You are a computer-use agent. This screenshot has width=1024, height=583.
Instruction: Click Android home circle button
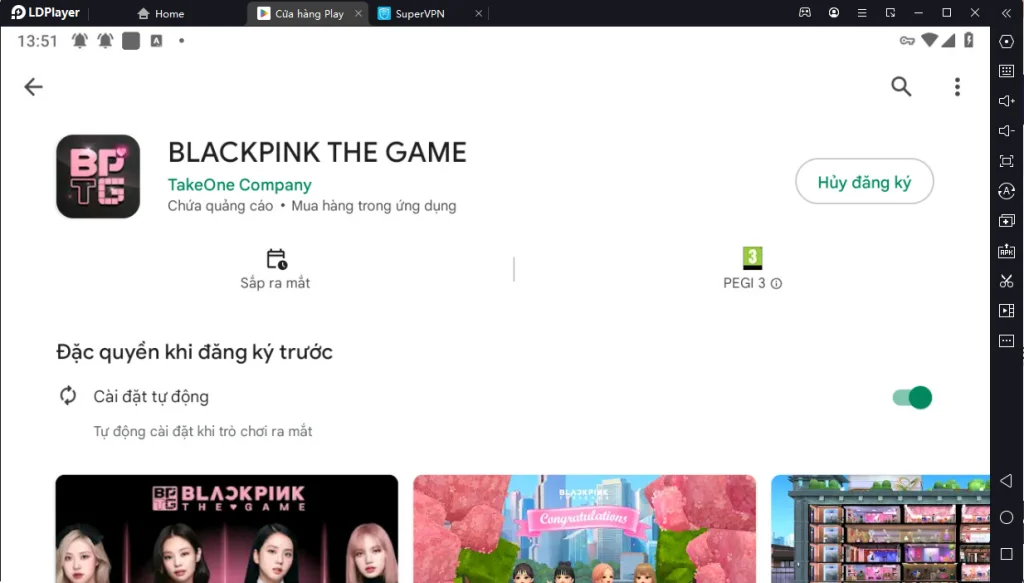(x=1006, y=518)
